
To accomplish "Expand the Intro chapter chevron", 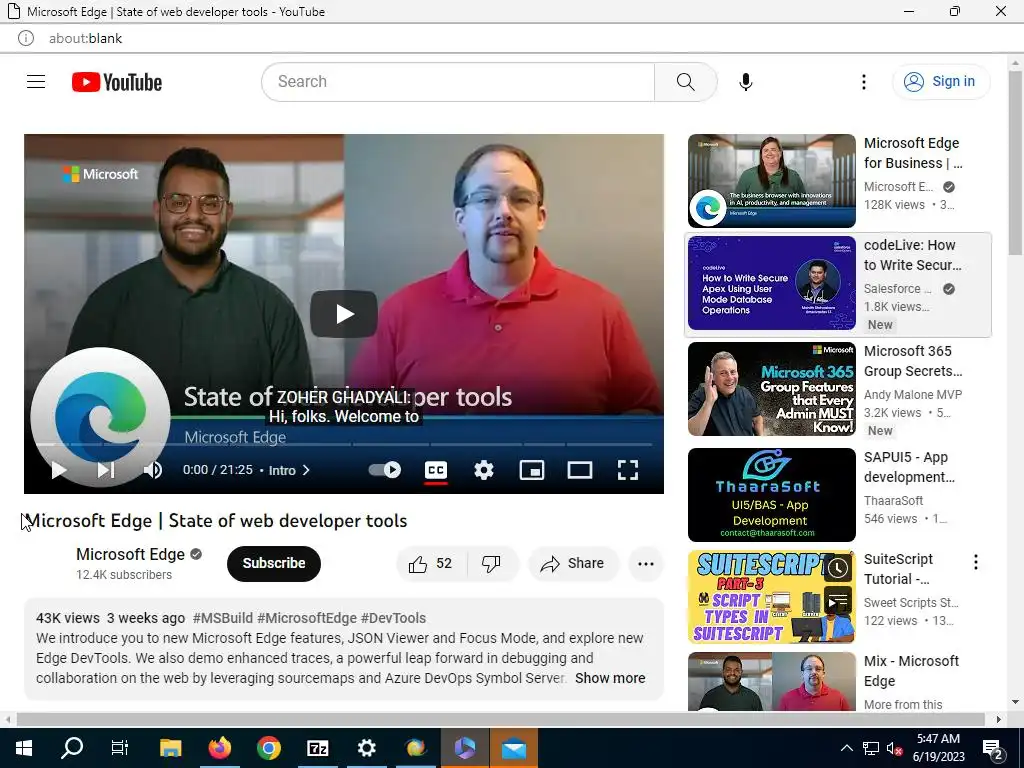I will (x=306, y=470).
